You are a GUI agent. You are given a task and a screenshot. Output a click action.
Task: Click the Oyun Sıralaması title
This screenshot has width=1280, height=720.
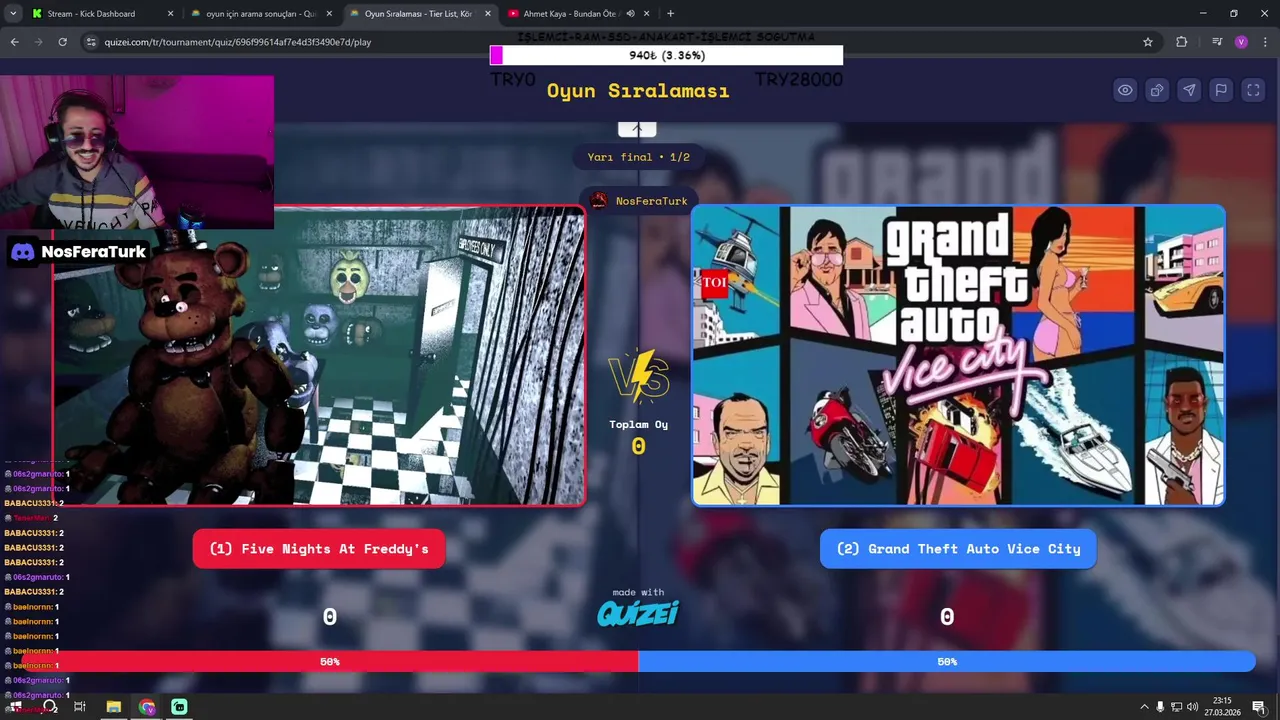[x=638, y=91]
